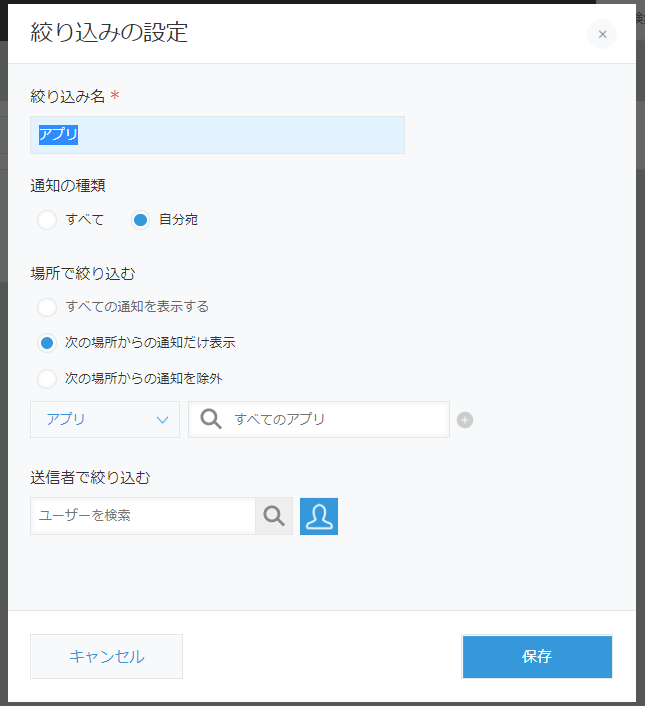
Task: Choose 次の場所からの通知を除外 option
Action: click(47, 379)
